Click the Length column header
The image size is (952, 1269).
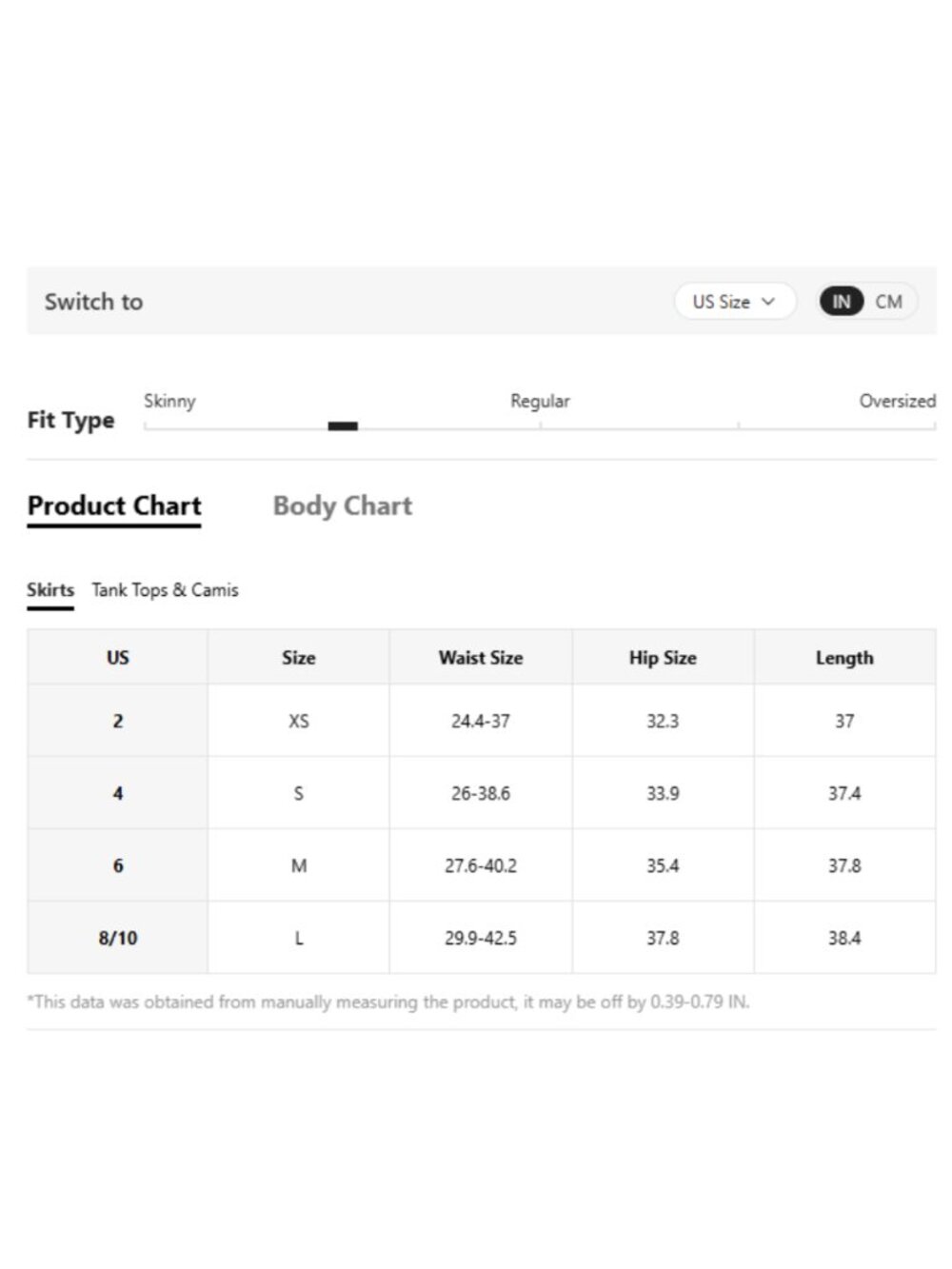coord(844,657)
